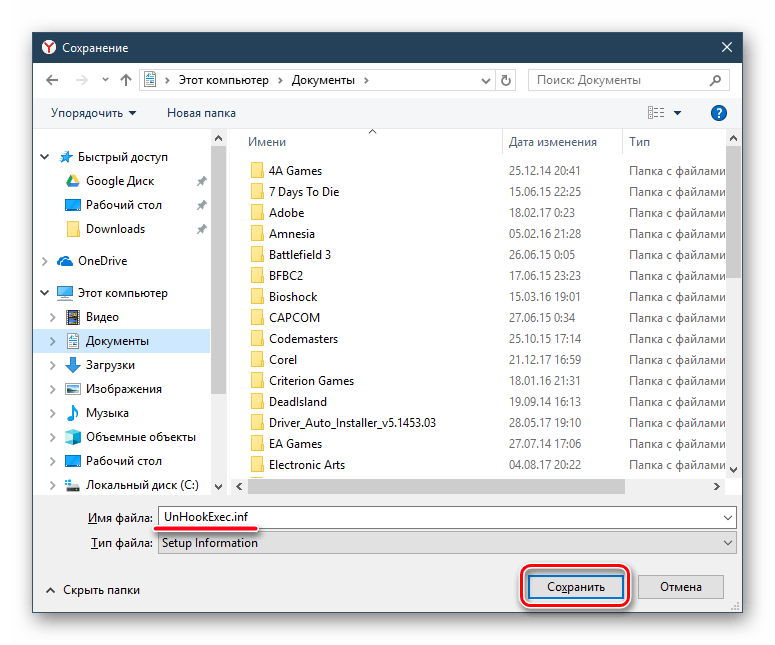The width and height of the screenshot is (775, 645).
Task: Click Документы breadcrumb in address bar
Action: click(x=323, y=80)
